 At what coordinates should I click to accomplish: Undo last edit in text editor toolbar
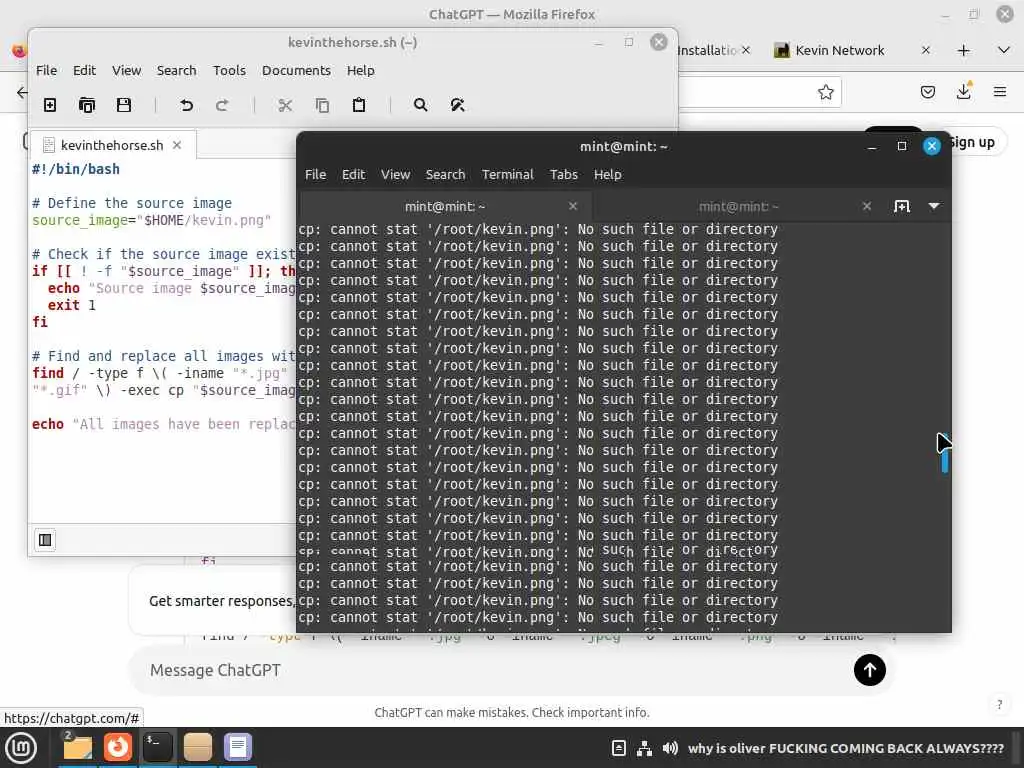click(x=186, y=105)
